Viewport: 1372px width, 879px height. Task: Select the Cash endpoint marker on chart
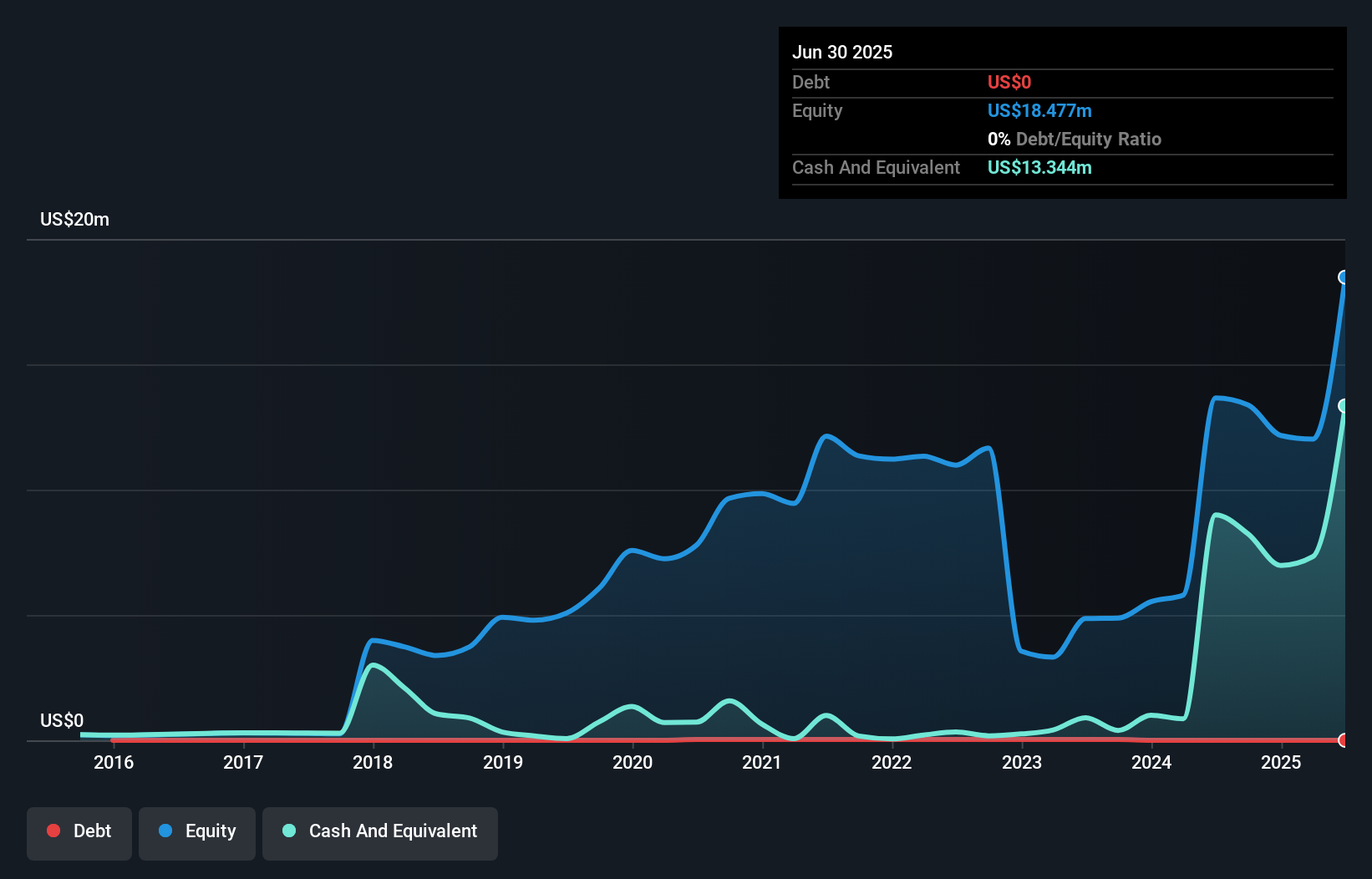(x=1344, y=406)
